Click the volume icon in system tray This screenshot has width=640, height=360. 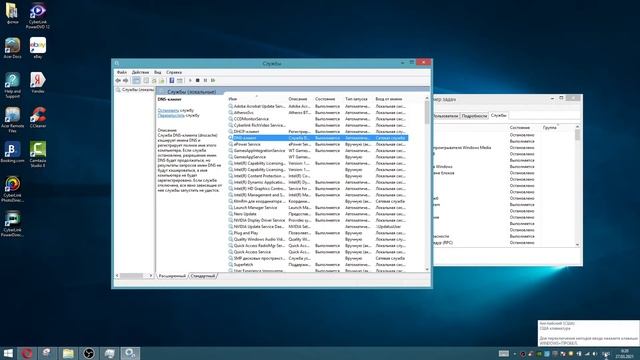click(x=594, y=354)
